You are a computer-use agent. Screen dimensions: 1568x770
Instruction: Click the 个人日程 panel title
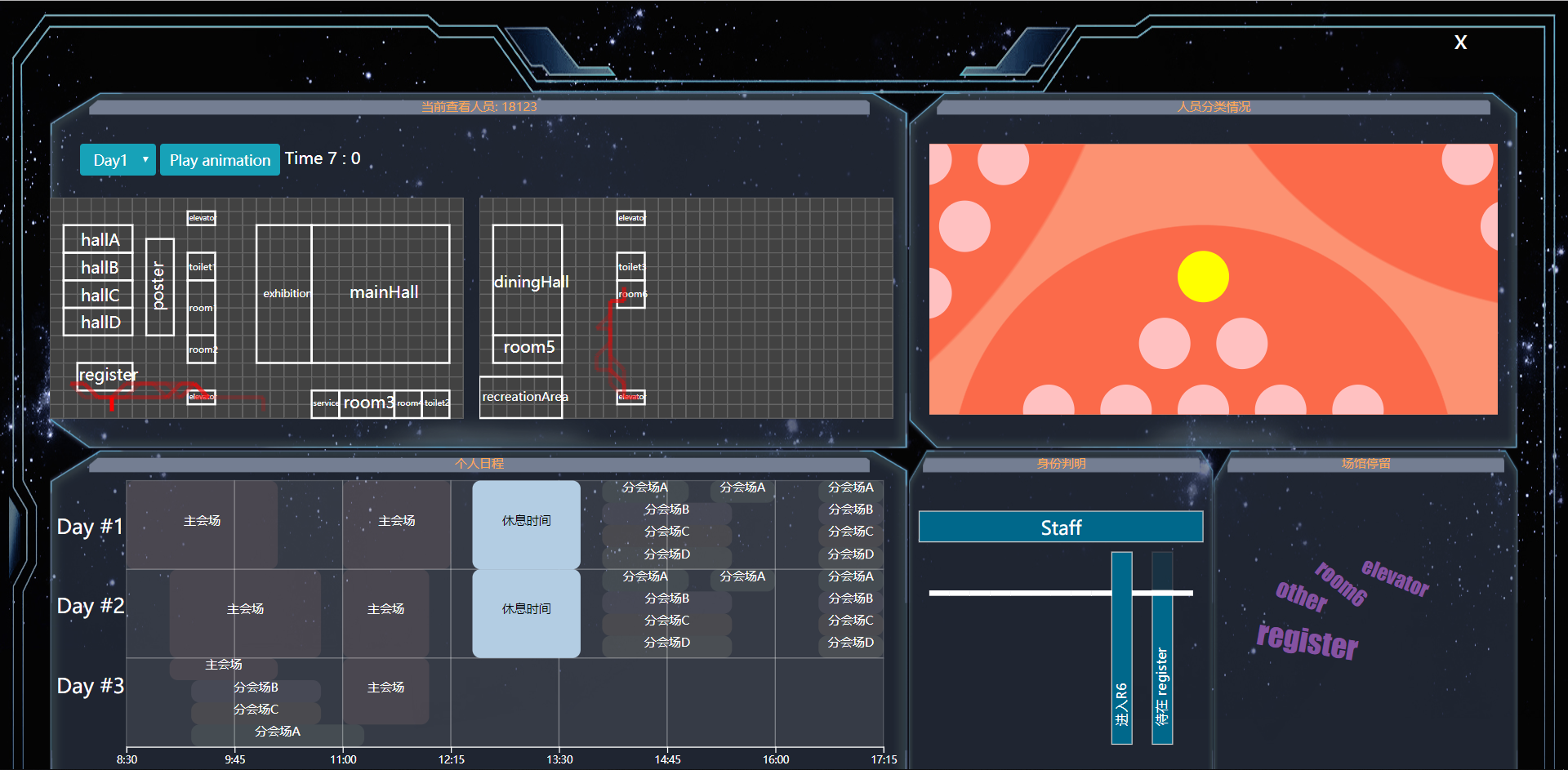coord(479,464)
